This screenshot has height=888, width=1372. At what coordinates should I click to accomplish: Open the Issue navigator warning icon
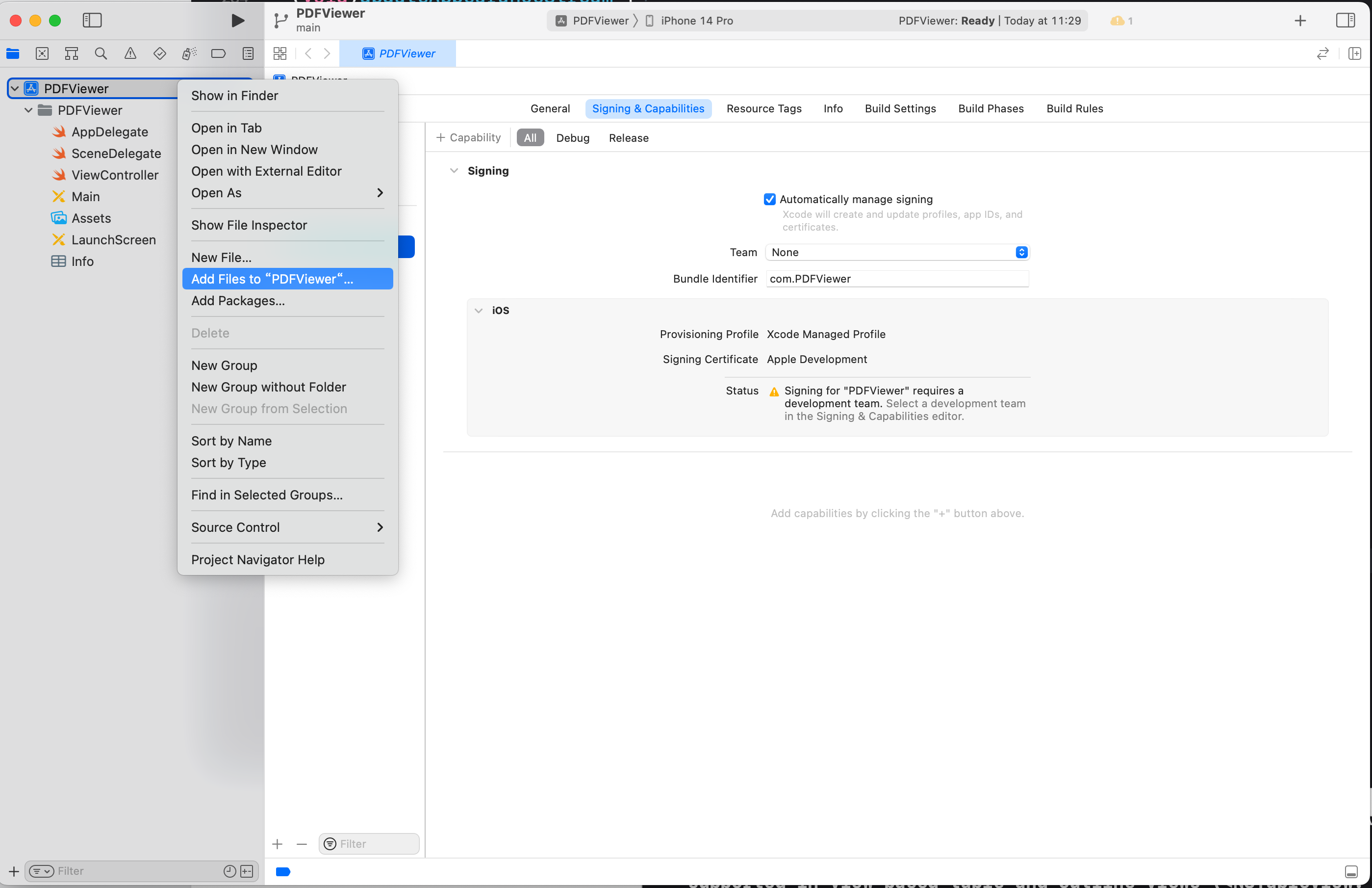point(130,53)
